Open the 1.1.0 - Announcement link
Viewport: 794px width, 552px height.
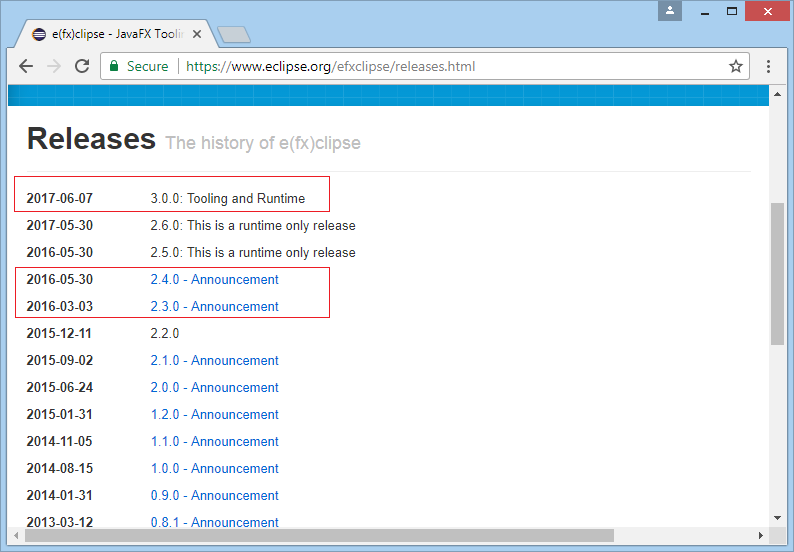coord(215,442)
